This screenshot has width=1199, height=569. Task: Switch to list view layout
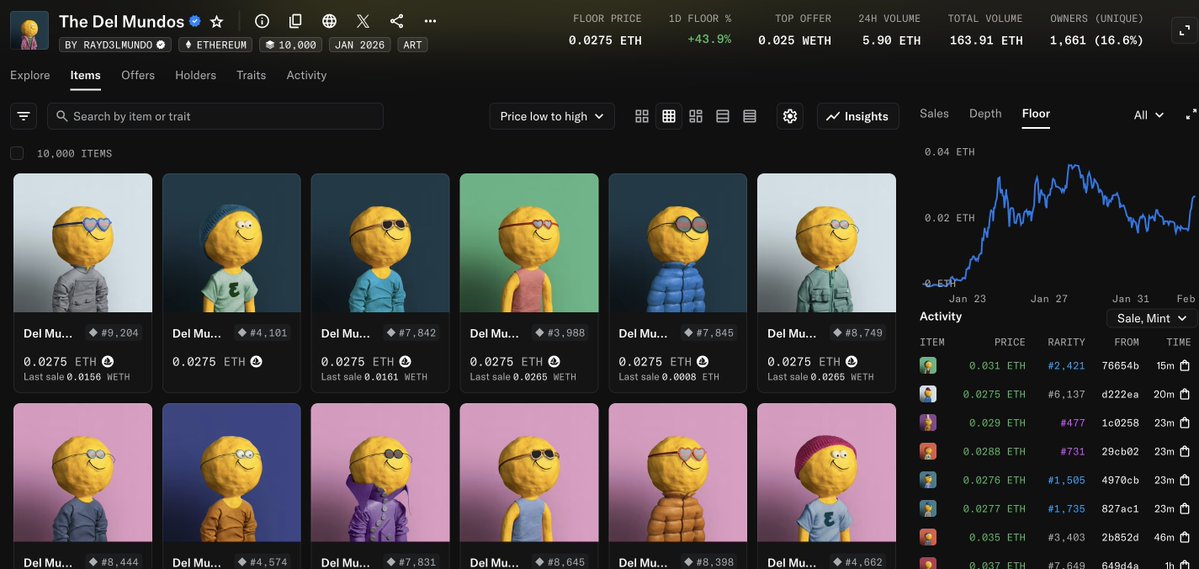[722, 116]
